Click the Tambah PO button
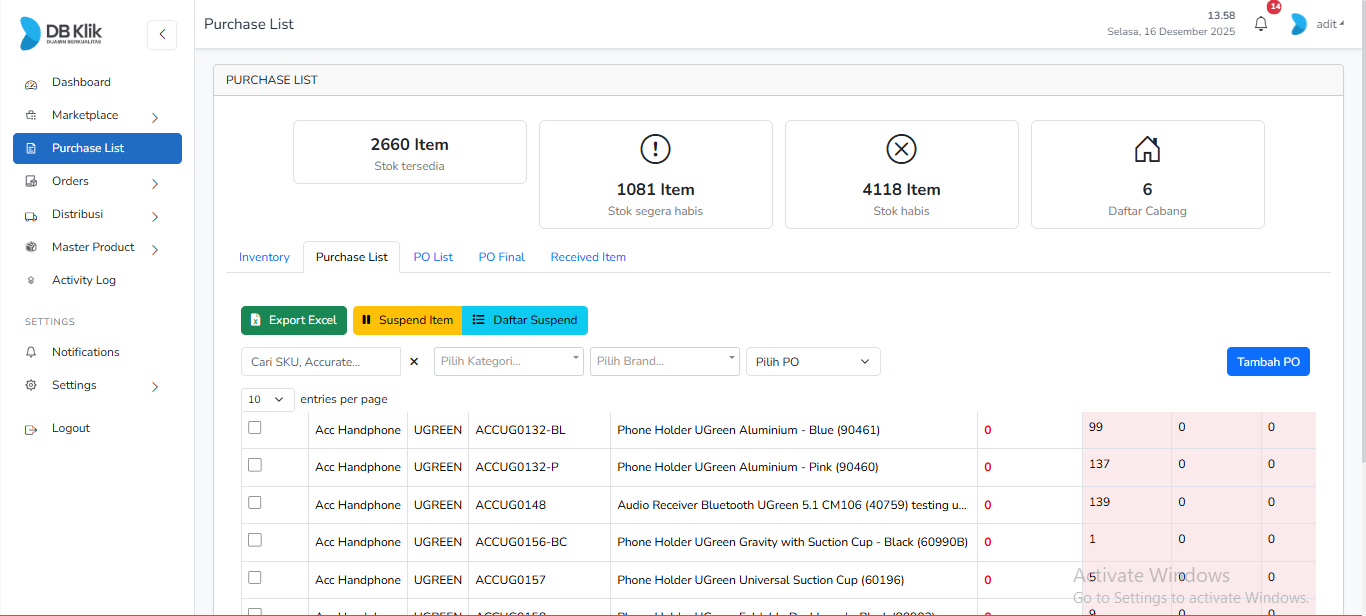 (x=1268, y=361)
